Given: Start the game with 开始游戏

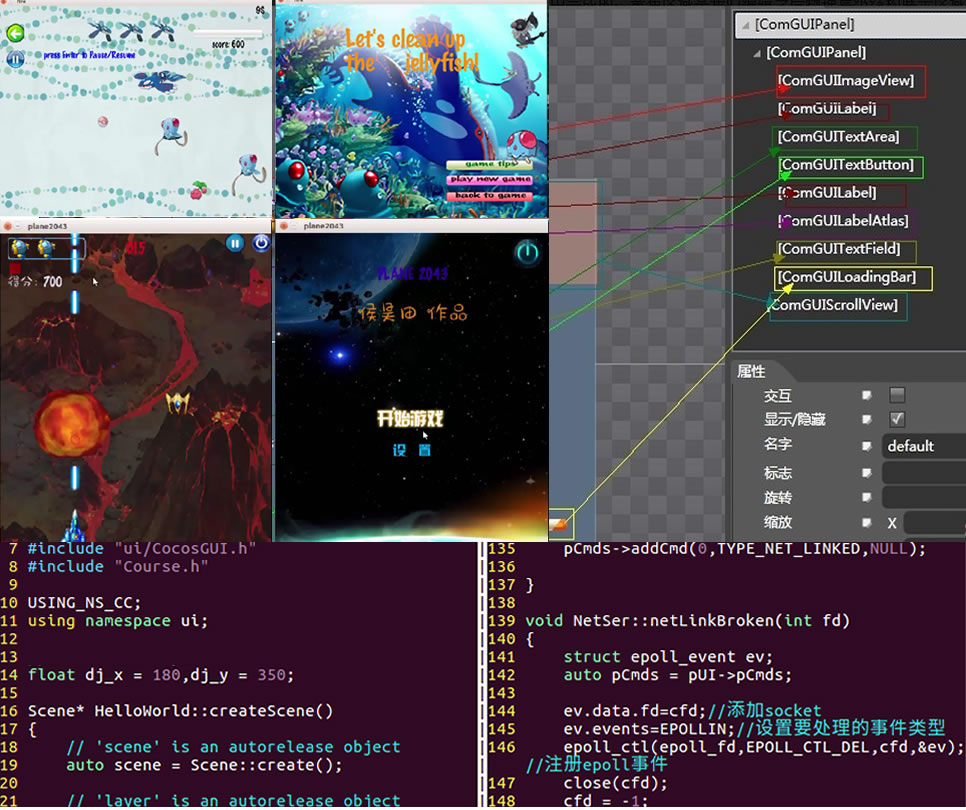Looking at the screenshot, I should coord(410,419).
